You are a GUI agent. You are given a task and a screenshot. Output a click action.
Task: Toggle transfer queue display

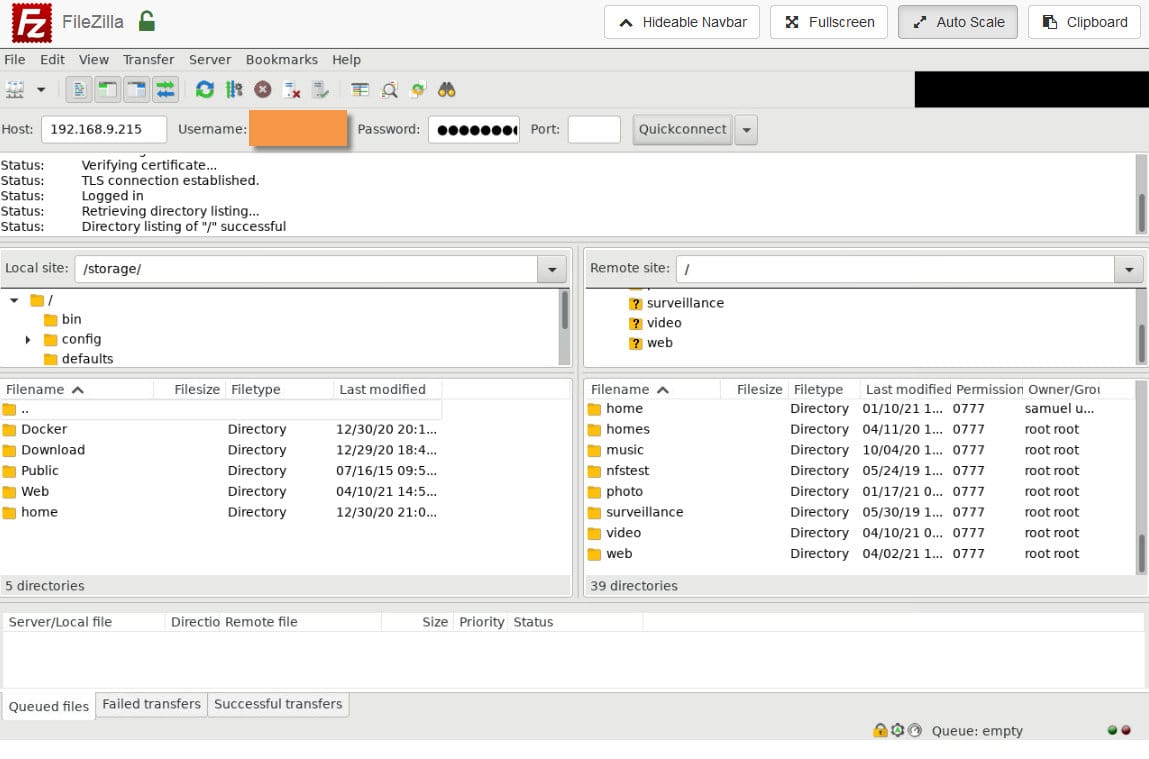point(166,89)
